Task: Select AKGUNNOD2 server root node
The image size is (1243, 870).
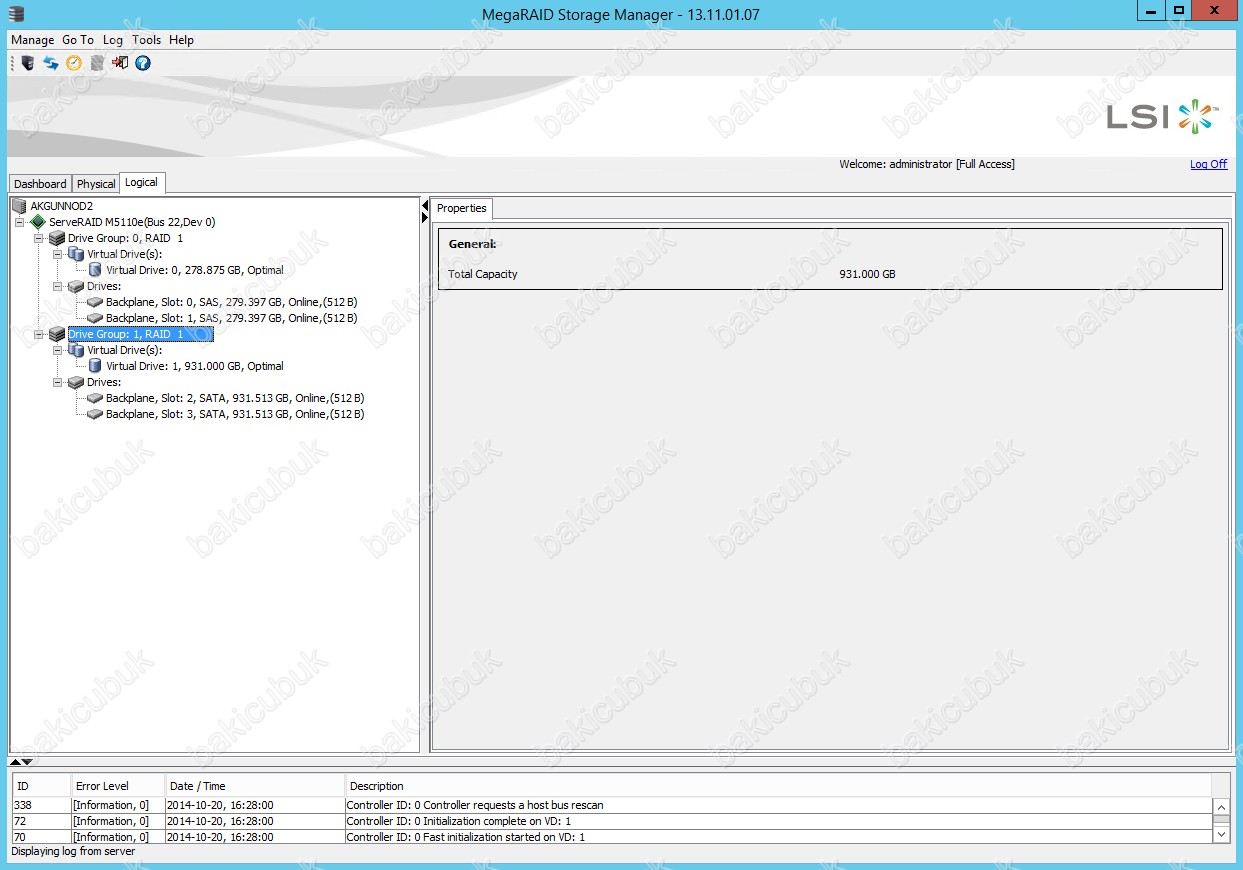Action: pyautogui.click(x=61, y=206)
